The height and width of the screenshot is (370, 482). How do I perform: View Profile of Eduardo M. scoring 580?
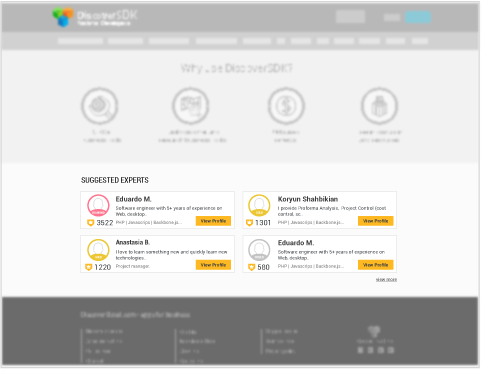(x=376, y=265)
